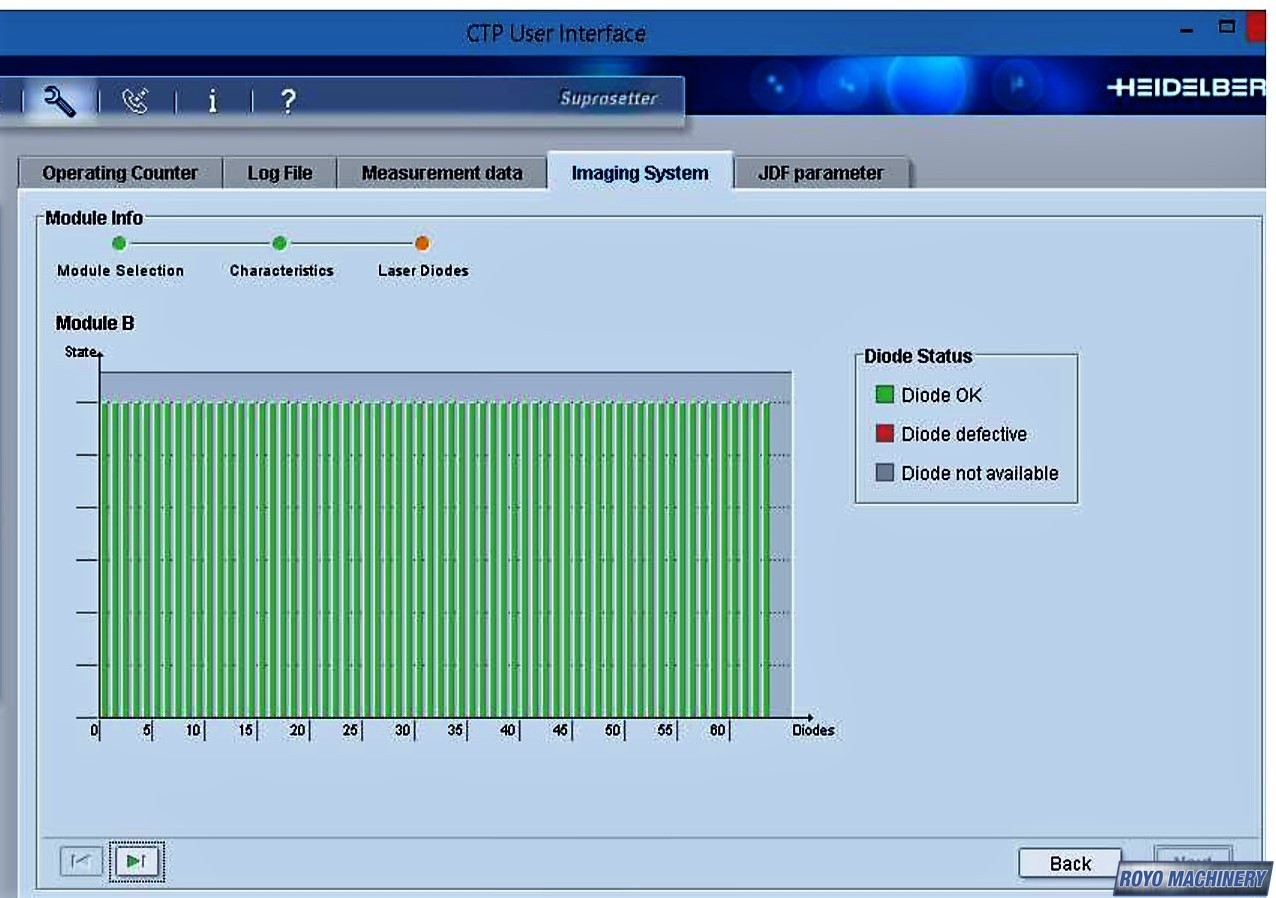
Task: Click the telephone remote service icon
Action: (x=135, y=100)
